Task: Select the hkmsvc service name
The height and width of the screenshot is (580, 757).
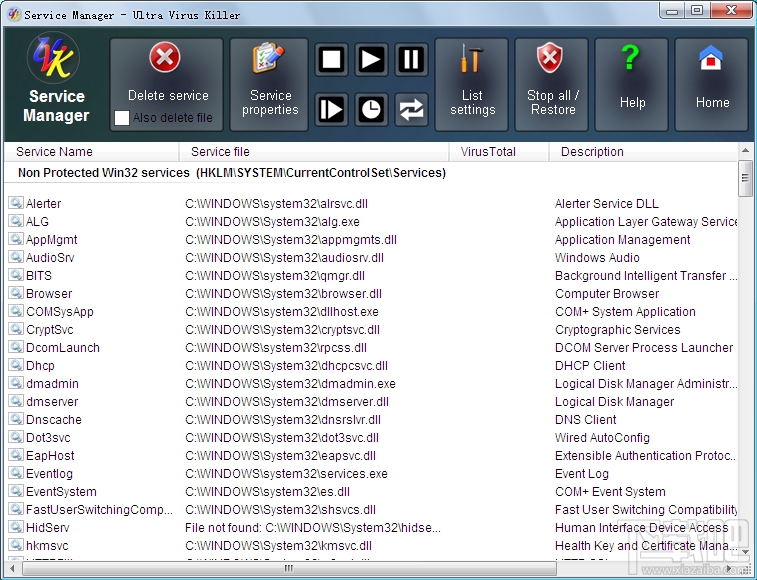Action: [47, 546]
